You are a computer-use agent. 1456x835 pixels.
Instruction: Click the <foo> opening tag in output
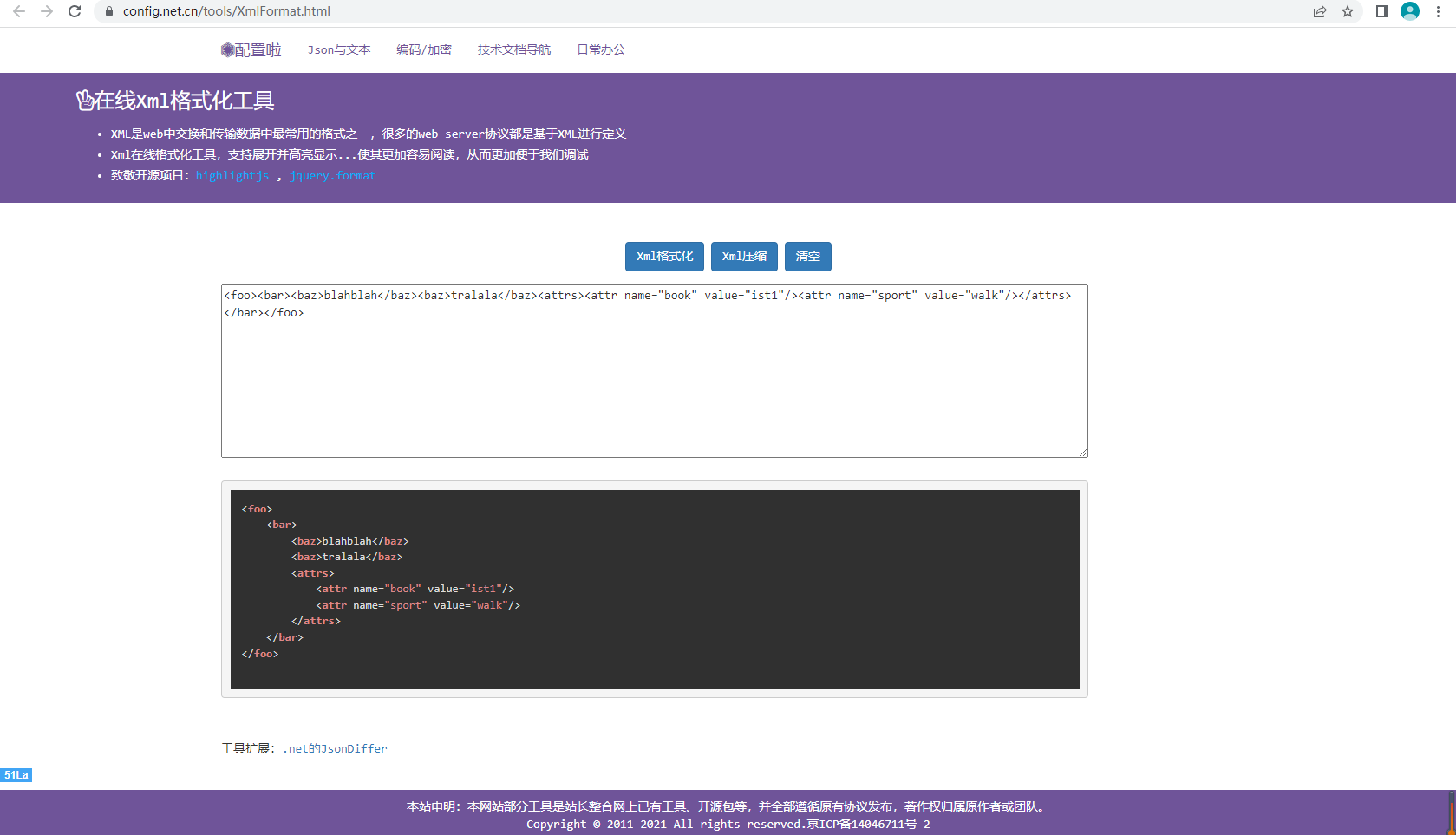pos(257,509)
